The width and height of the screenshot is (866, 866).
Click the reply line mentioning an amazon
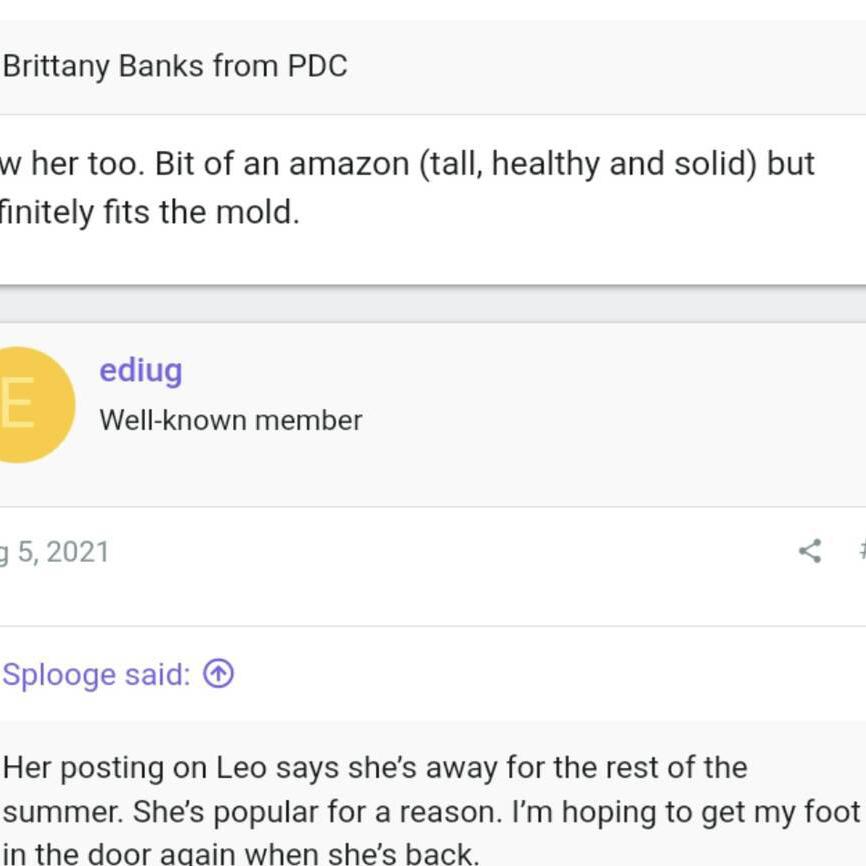(x=407, y=164)
